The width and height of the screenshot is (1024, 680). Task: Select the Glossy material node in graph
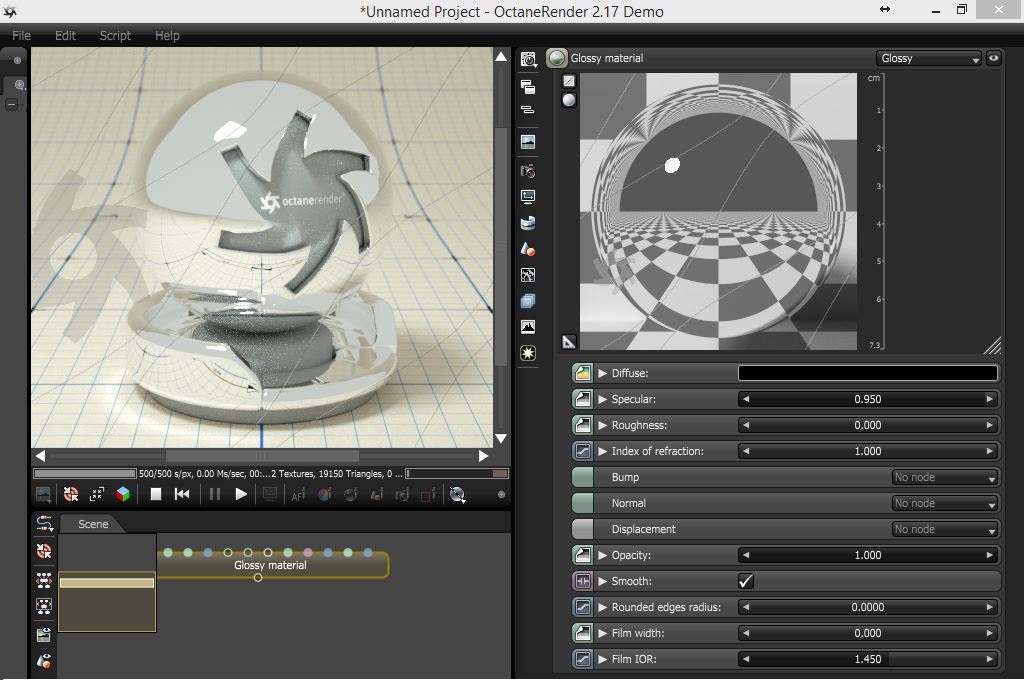272,565
